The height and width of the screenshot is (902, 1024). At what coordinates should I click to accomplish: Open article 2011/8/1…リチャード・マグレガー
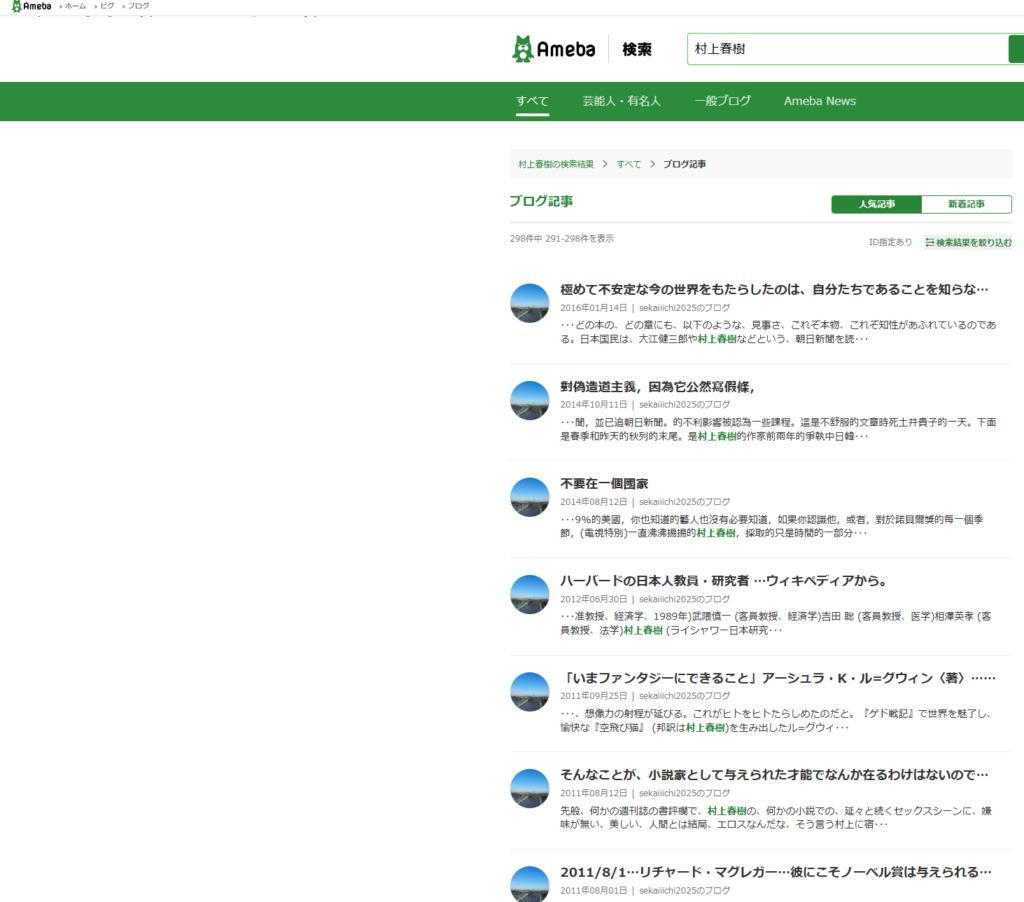coord(776,872)
